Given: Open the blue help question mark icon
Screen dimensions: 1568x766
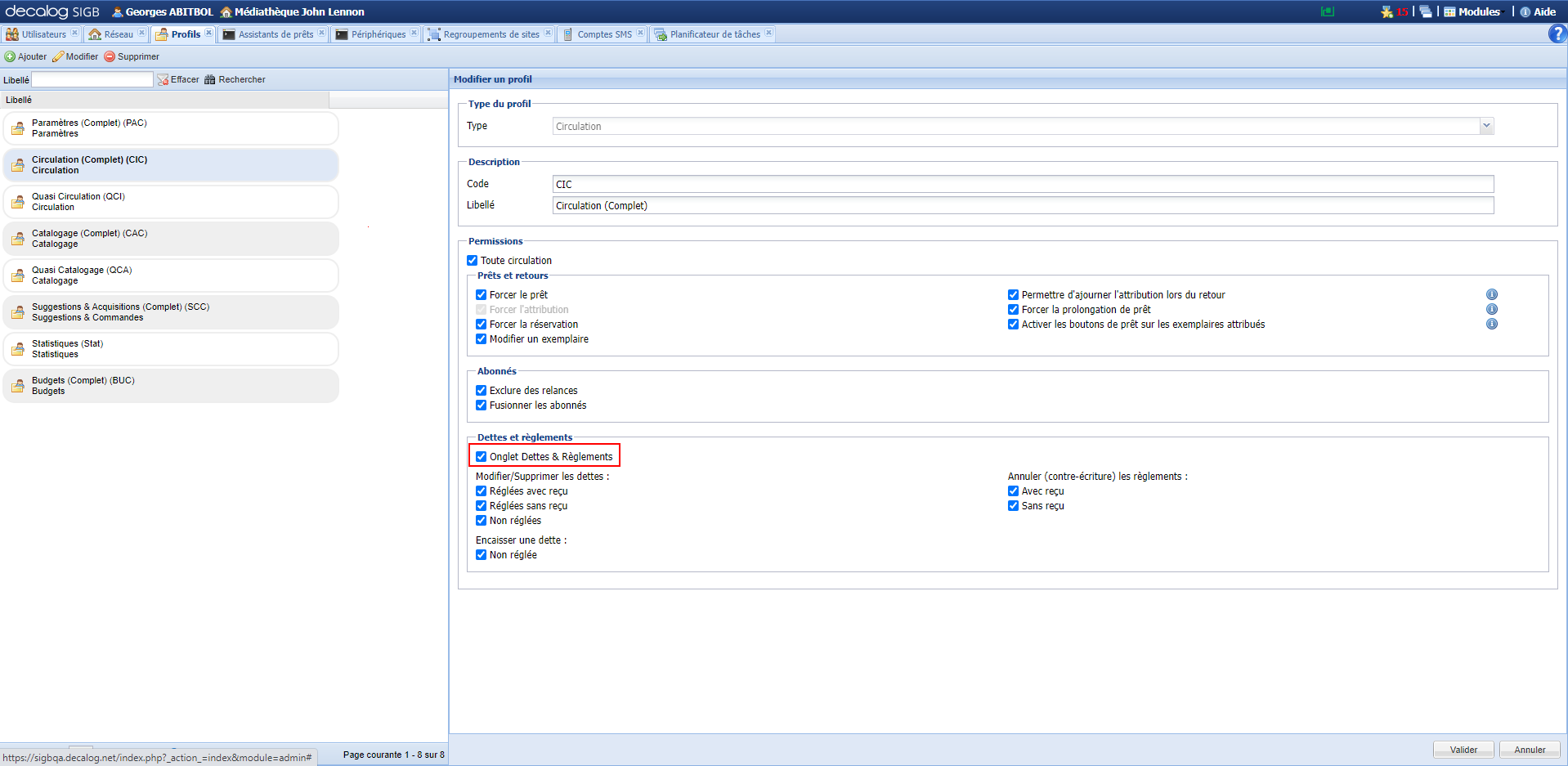Looking at the screenshot, I should pyautogui.click(x=1557, y=34).
